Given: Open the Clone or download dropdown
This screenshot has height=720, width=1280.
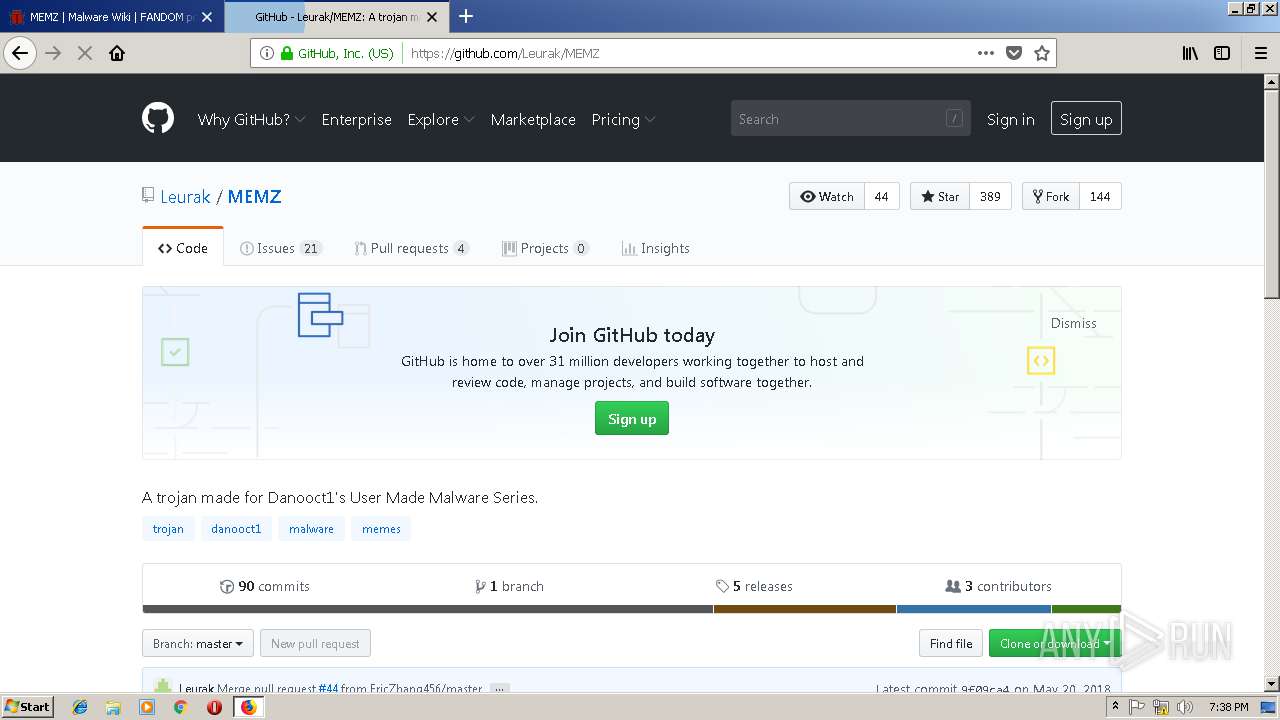Looking at the screenshot, I should 1054,643.
